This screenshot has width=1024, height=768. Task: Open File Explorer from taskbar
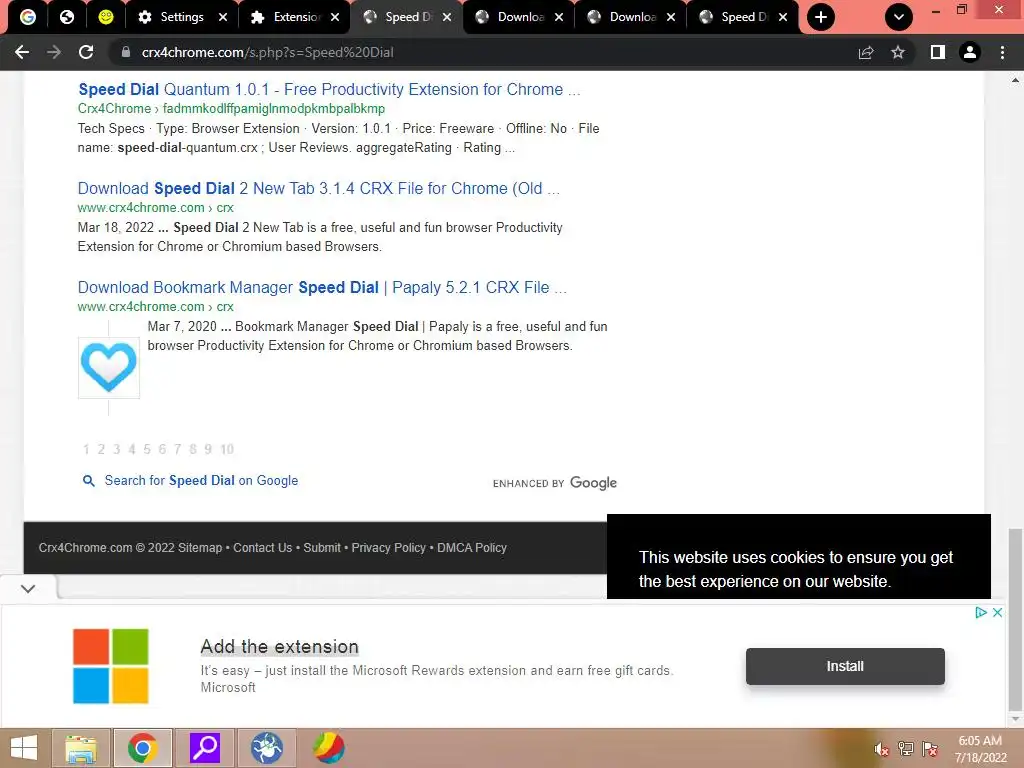tap(80, 748)
